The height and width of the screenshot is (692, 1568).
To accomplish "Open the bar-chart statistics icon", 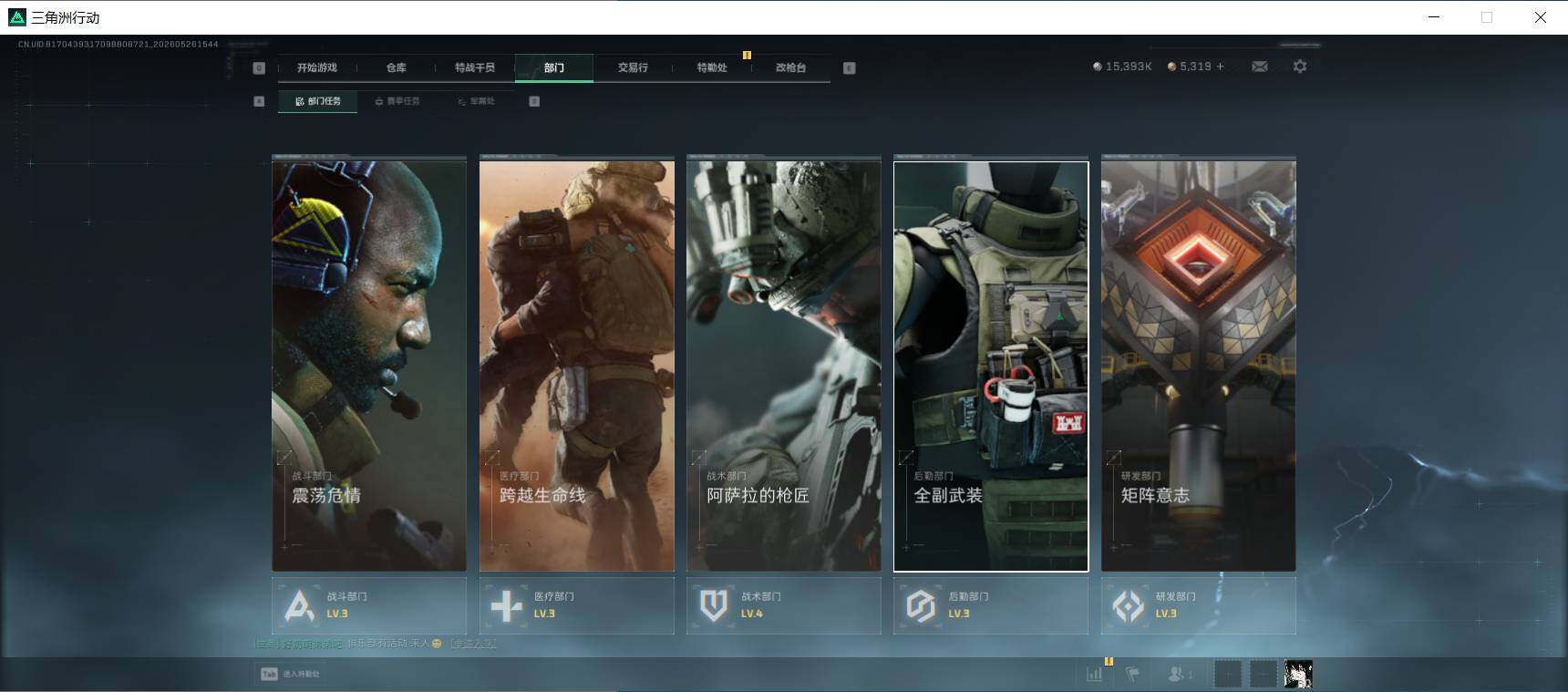I will [1094, 674].
